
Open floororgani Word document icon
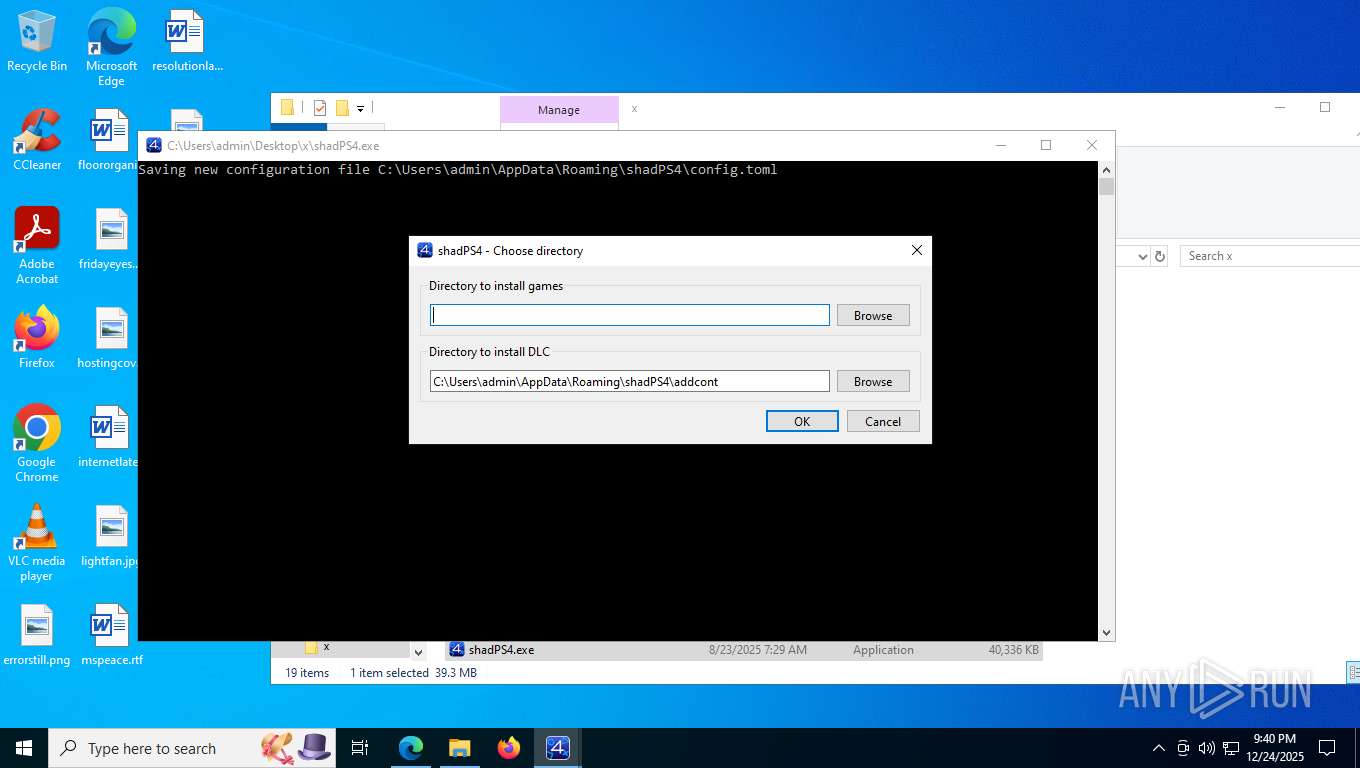tap(108, 140)
